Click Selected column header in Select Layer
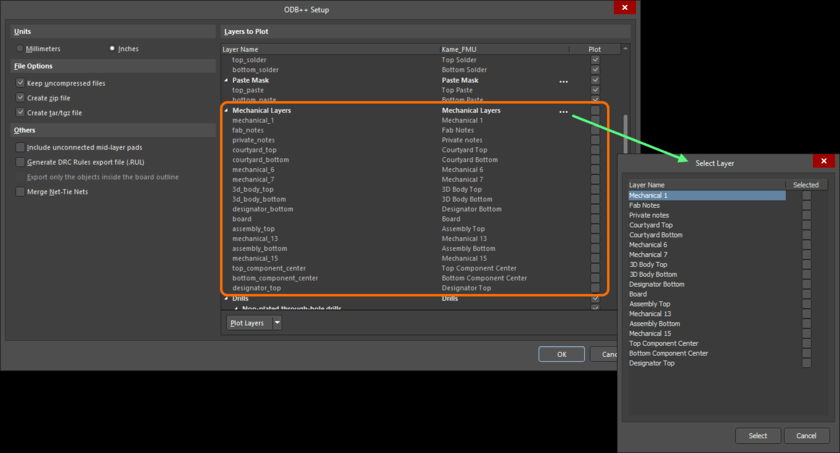This screenshot has height=453, width=840. point(806,185)
